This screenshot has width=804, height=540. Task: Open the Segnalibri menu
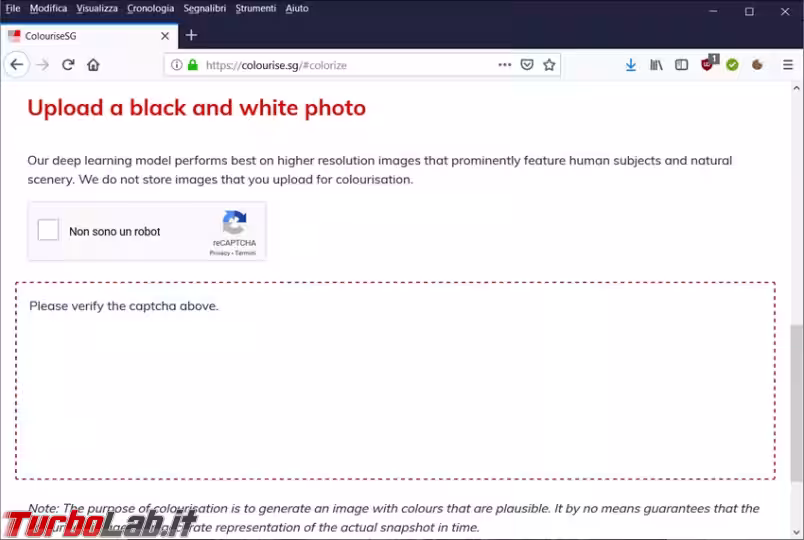[205, 9]
